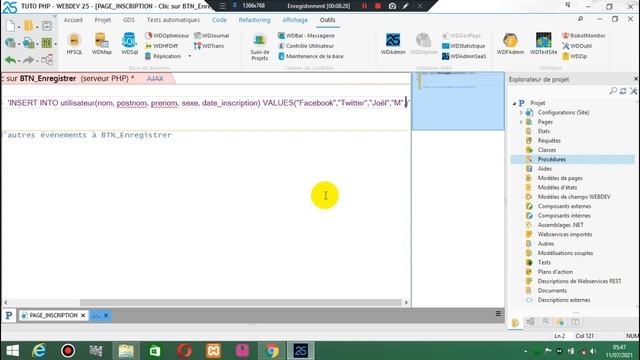Open Suivi de Projets
This screenshot has width=640, height=360.
pos(260,47)
